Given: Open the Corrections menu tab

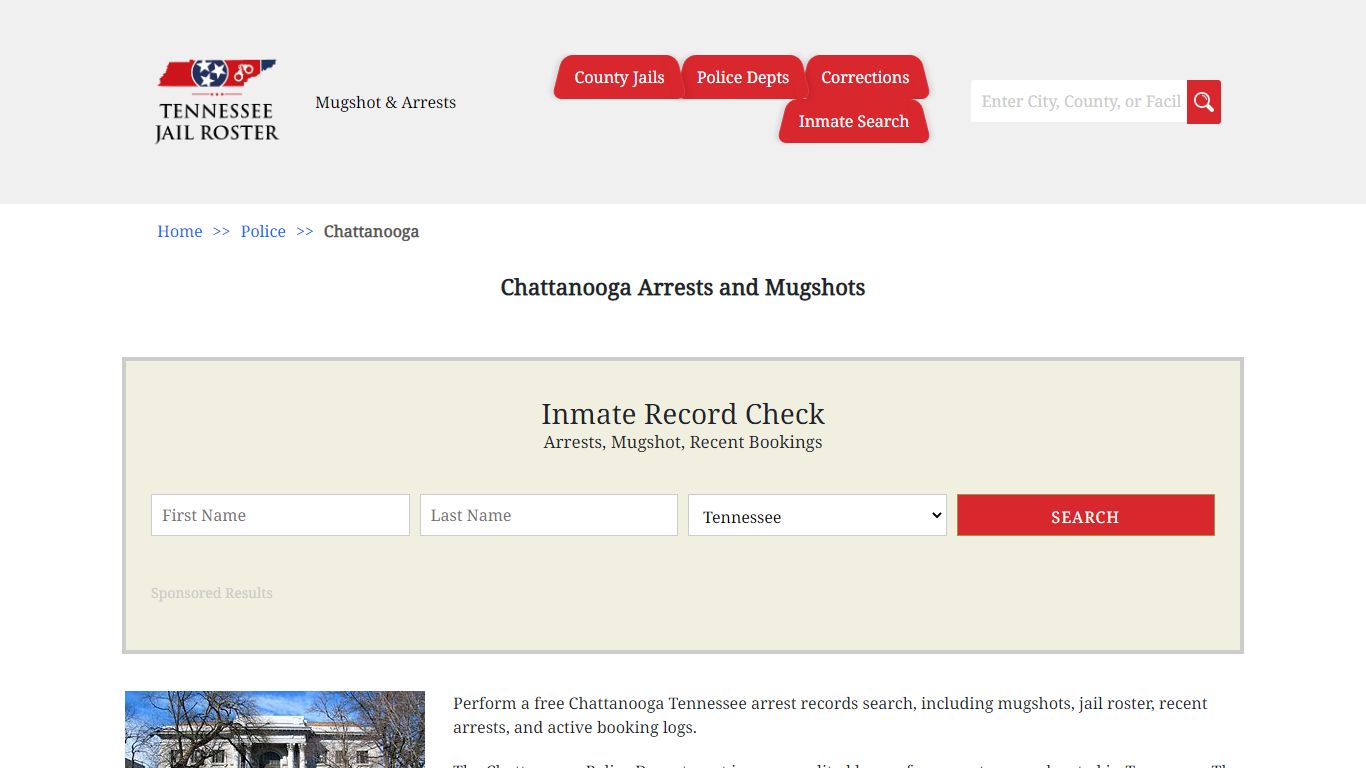Looking at the screenshot, I should point(865,77).
